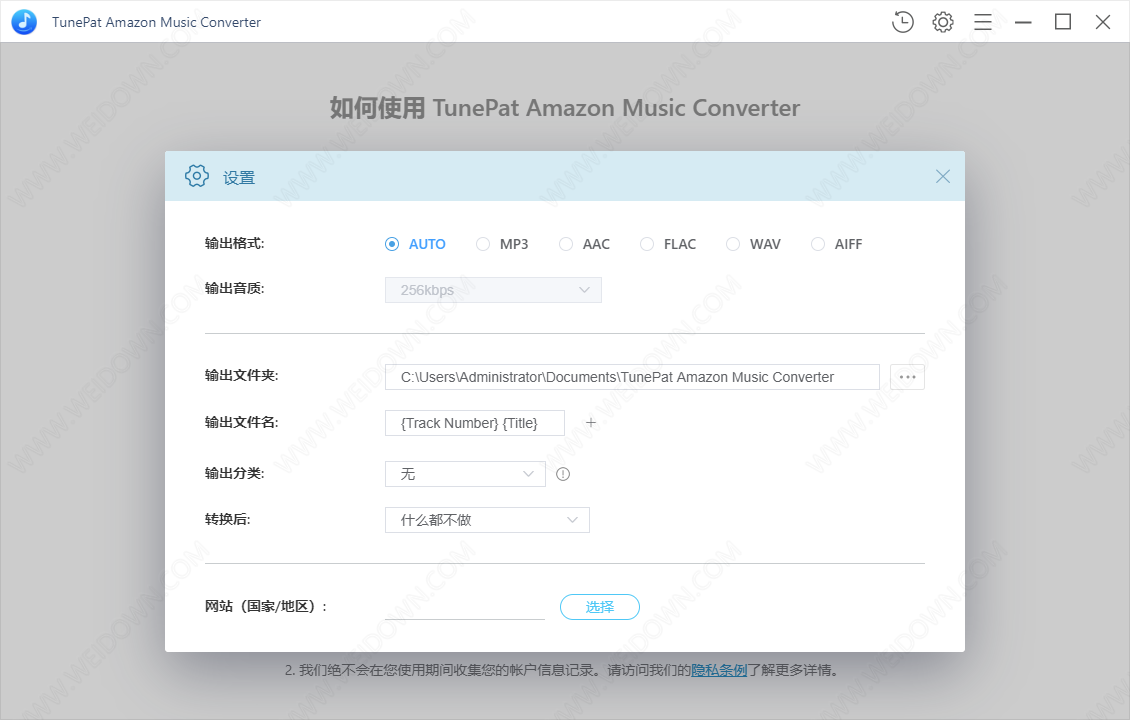Click the 输出音质: label
The height and width of the screenshot is (720, 1130).
(234, 288)
